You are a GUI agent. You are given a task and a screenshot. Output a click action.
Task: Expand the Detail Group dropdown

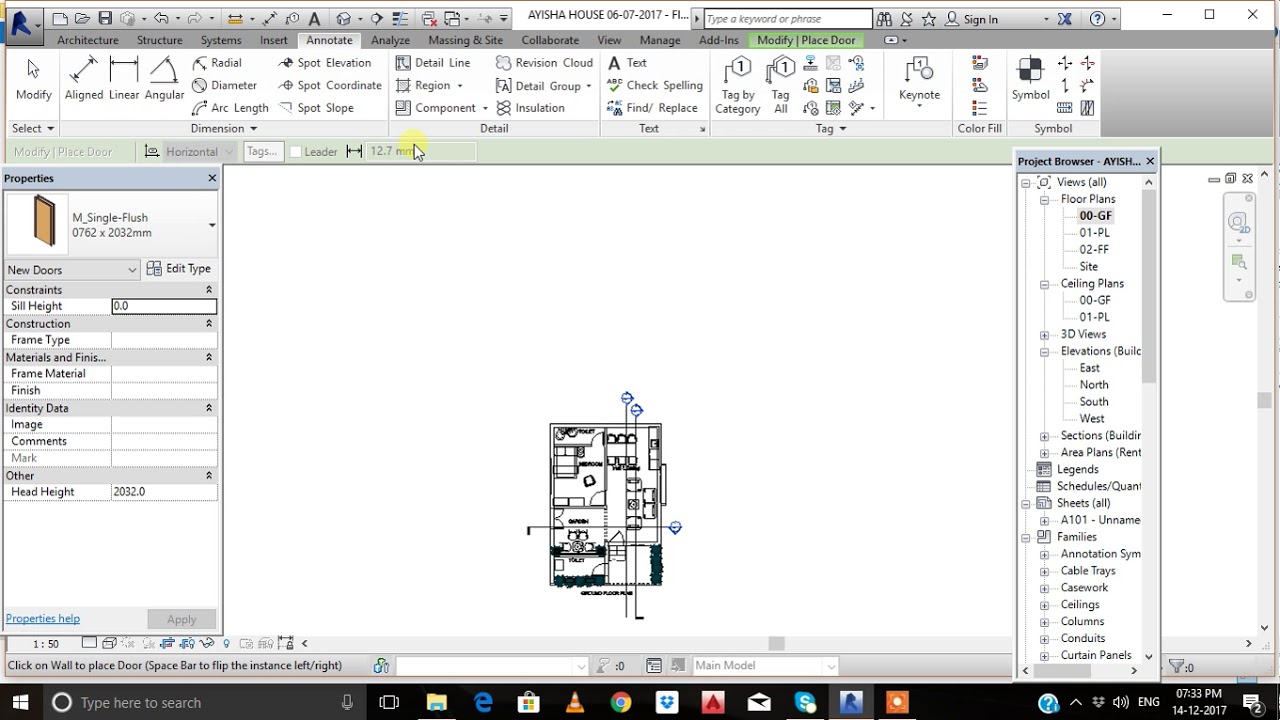pyautogui.click(x=588, y=86)
